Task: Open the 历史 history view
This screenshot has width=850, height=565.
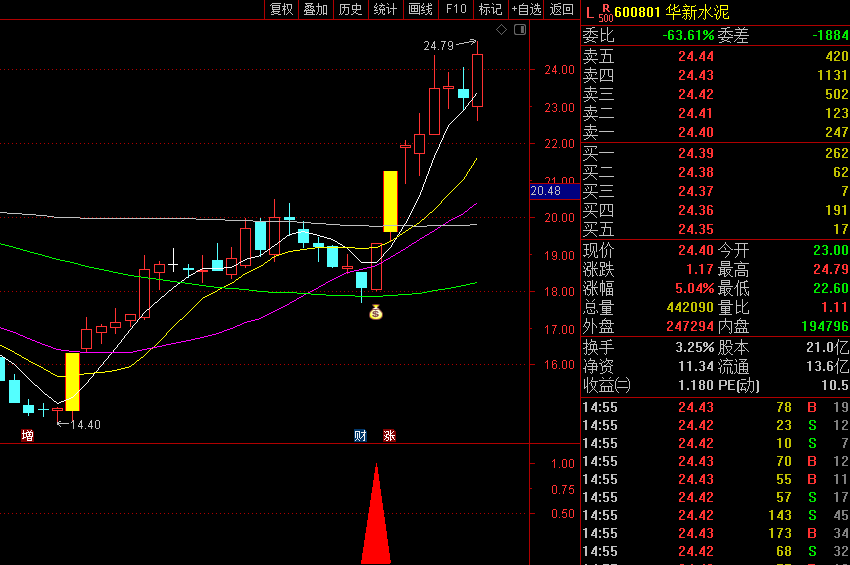Action: 350,9
